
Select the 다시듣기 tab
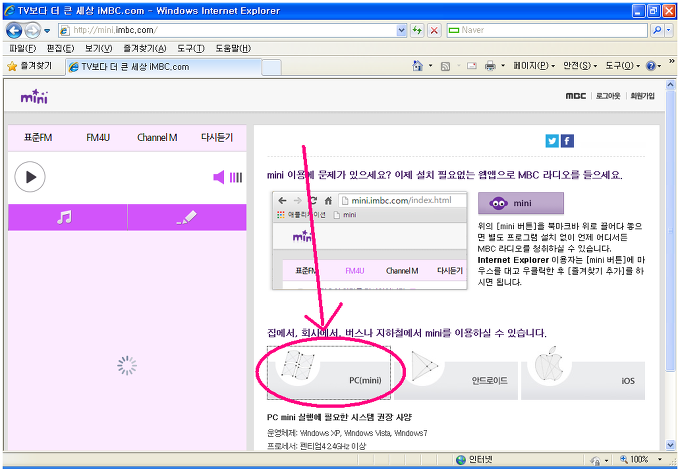click(x=216, y=138)
